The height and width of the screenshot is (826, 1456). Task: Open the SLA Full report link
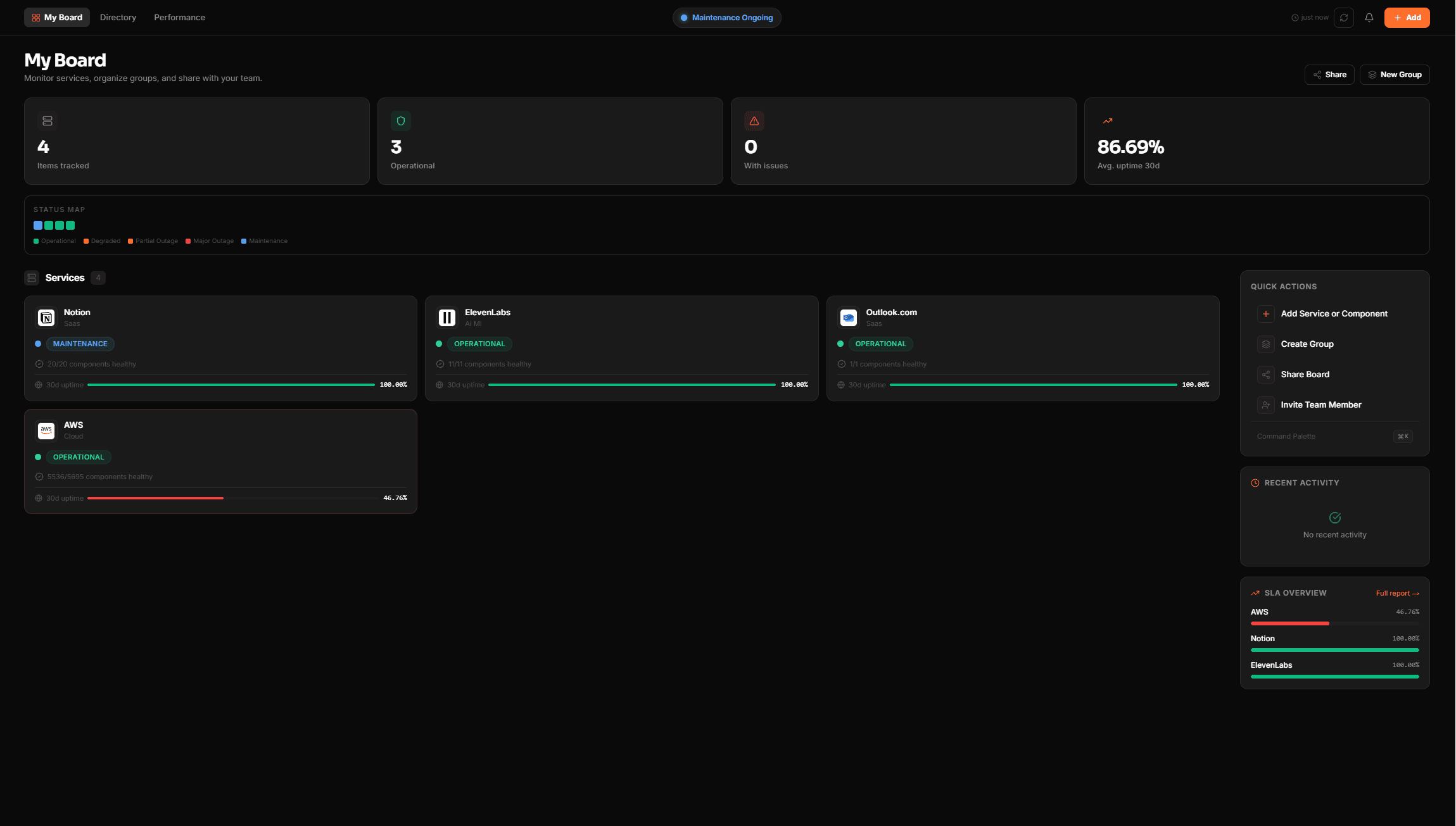(x=1397, y=593)
